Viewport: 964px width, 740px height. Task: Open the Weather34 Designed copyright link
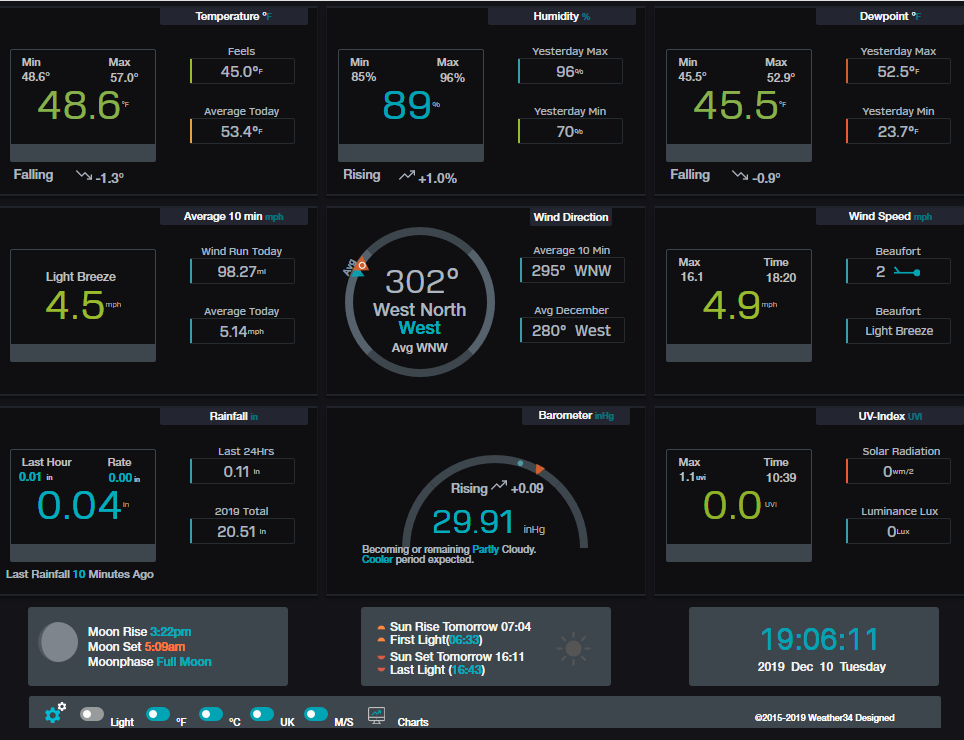tap(824, 717)
